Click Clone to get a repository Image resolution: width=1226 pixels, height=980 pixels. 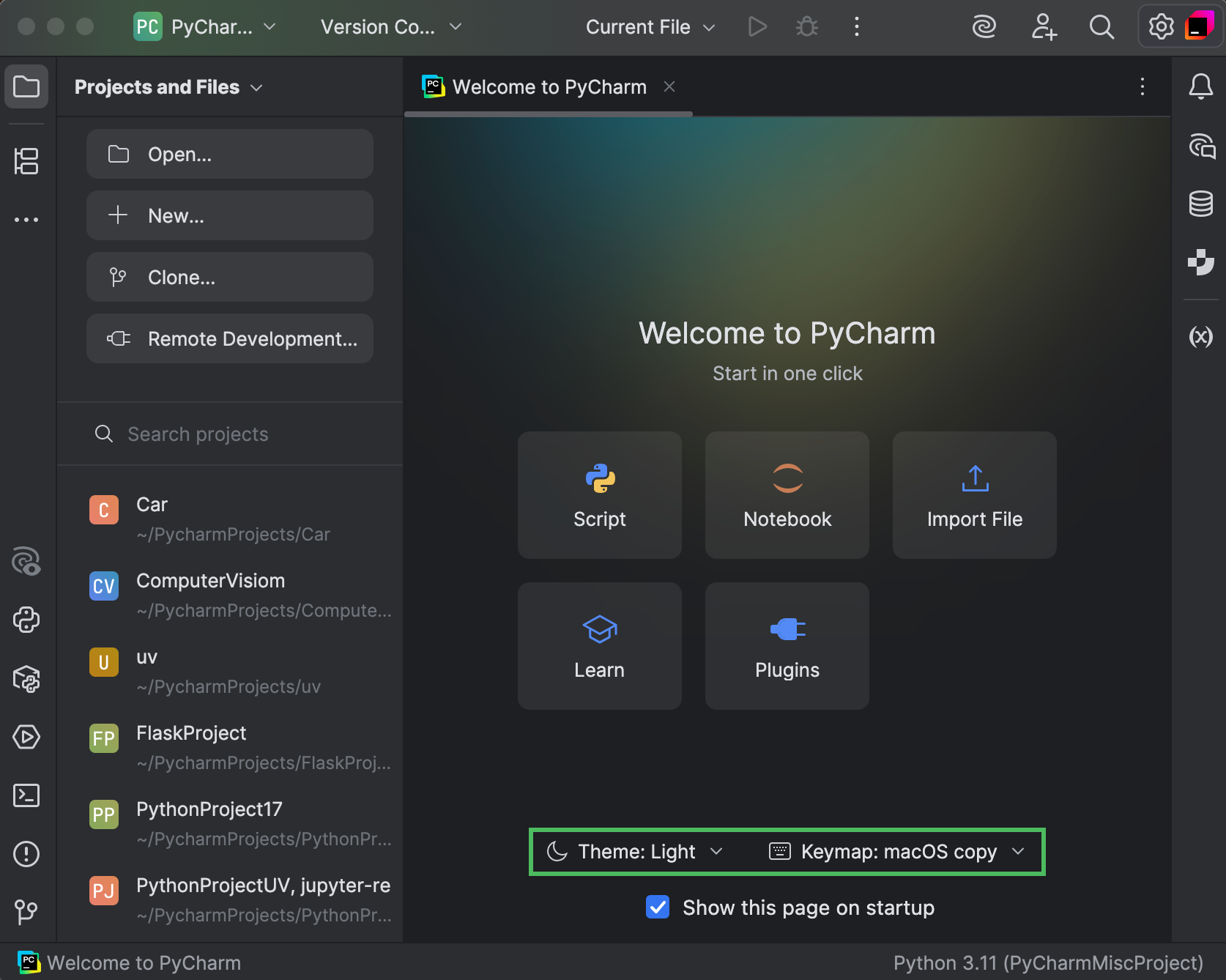tap(229, 277)
